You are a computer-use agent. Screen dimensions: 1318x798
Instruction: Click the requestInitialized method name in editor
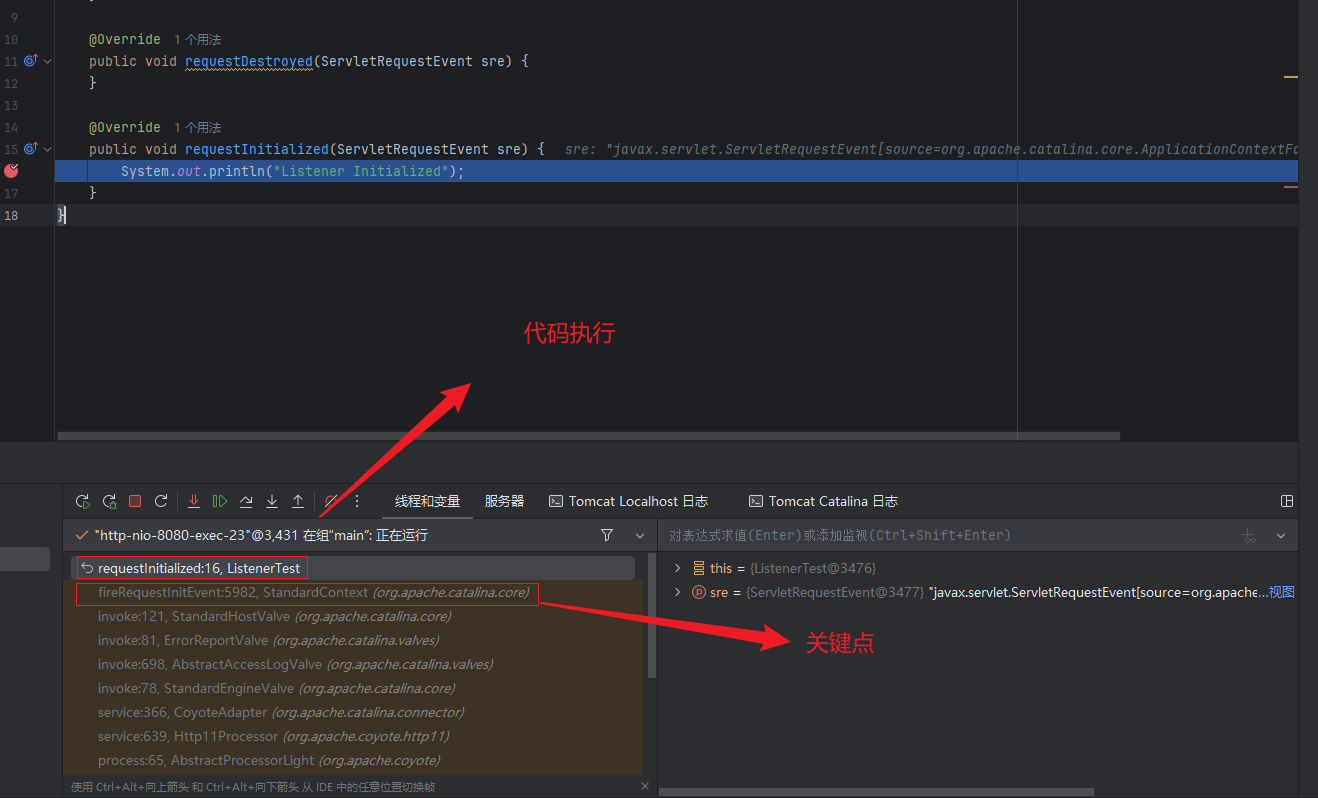[257, 149]
